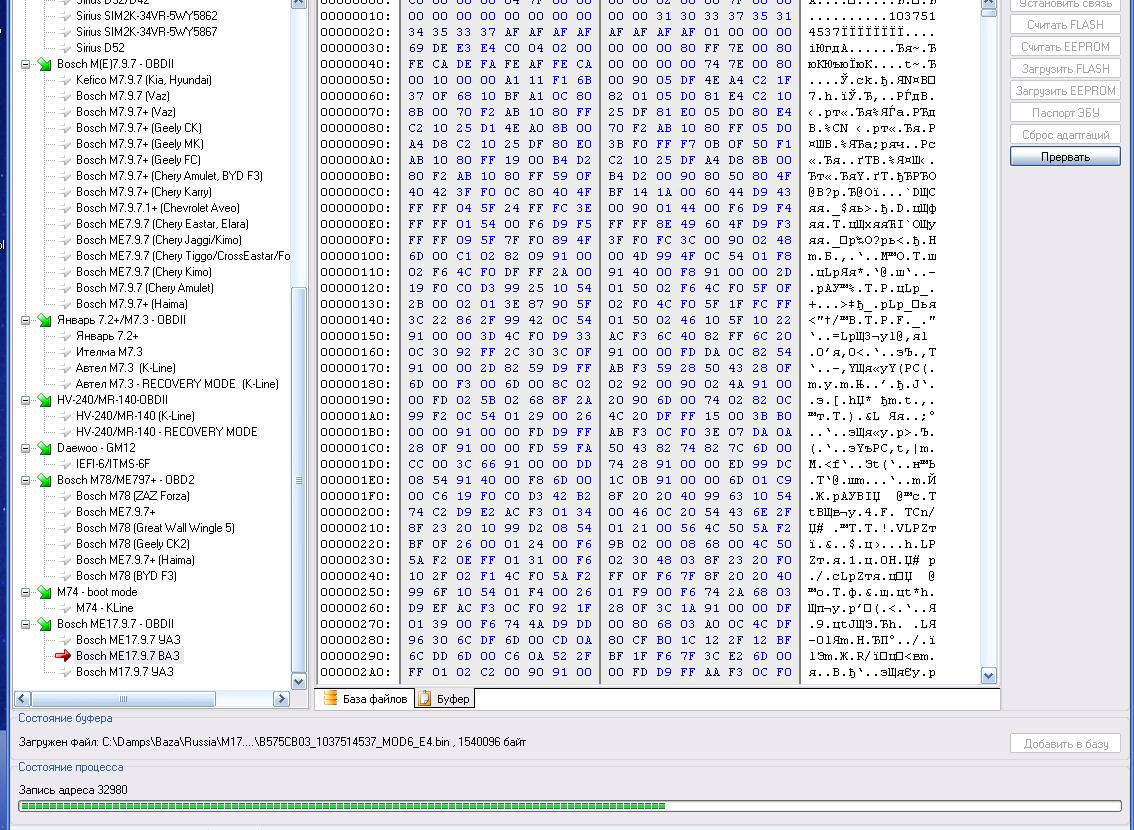Image resolution: width=1134 pixels, height=830 pixels.
Task: Click the Добавить в базу button
Action: [1065, 743]
